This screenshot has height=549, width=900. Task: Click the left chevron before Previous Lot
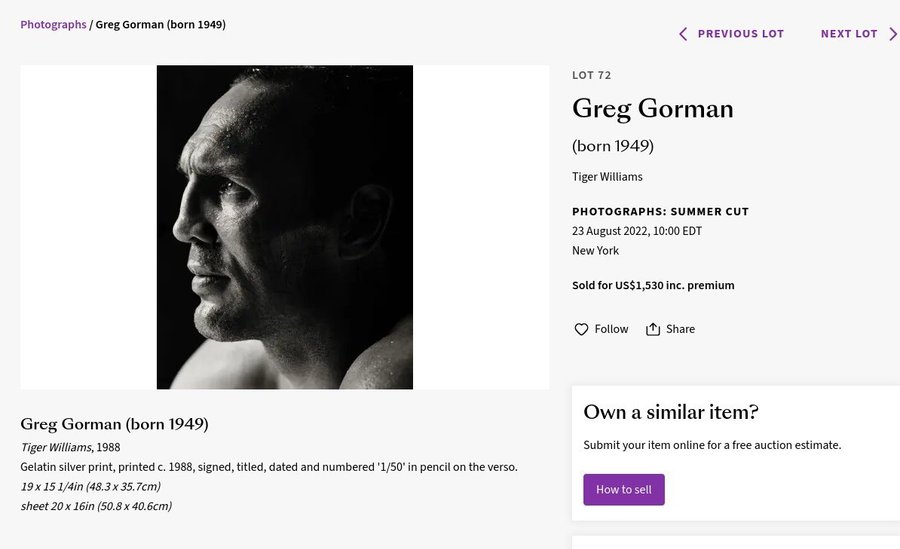pyautogui.click(x=683, y=34)
